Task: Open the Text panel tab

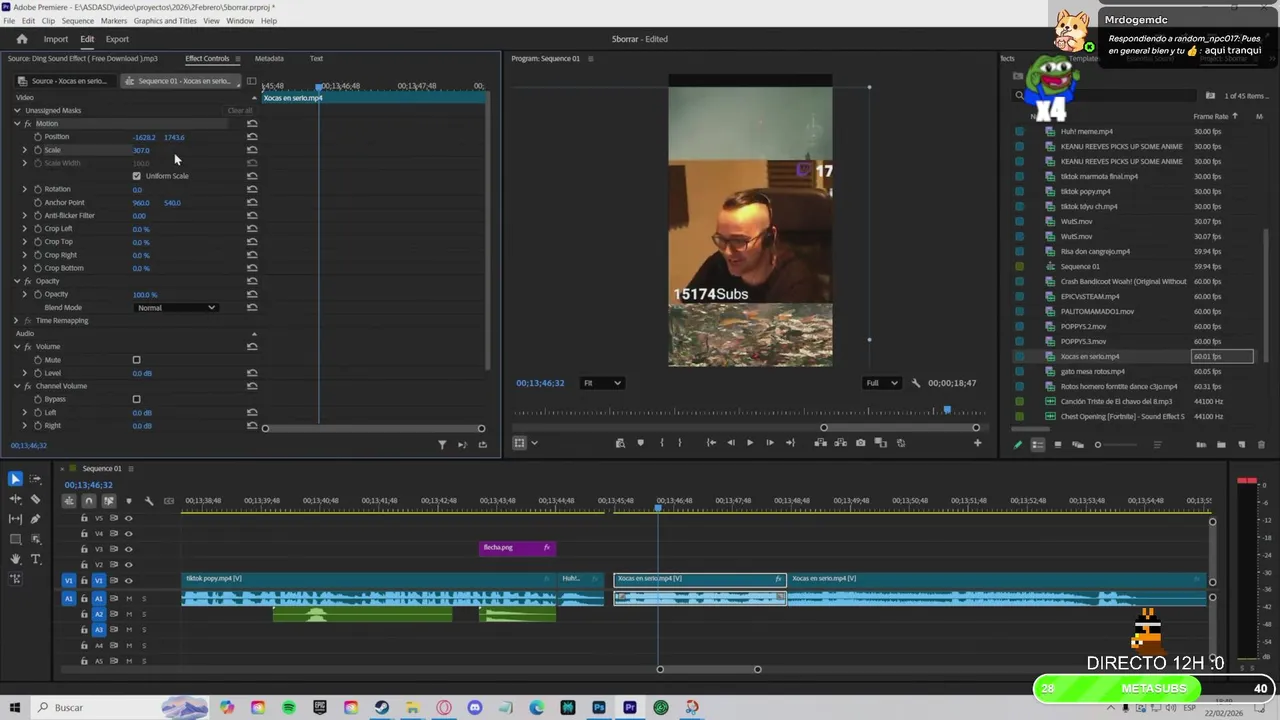Action: coord(316,58)
